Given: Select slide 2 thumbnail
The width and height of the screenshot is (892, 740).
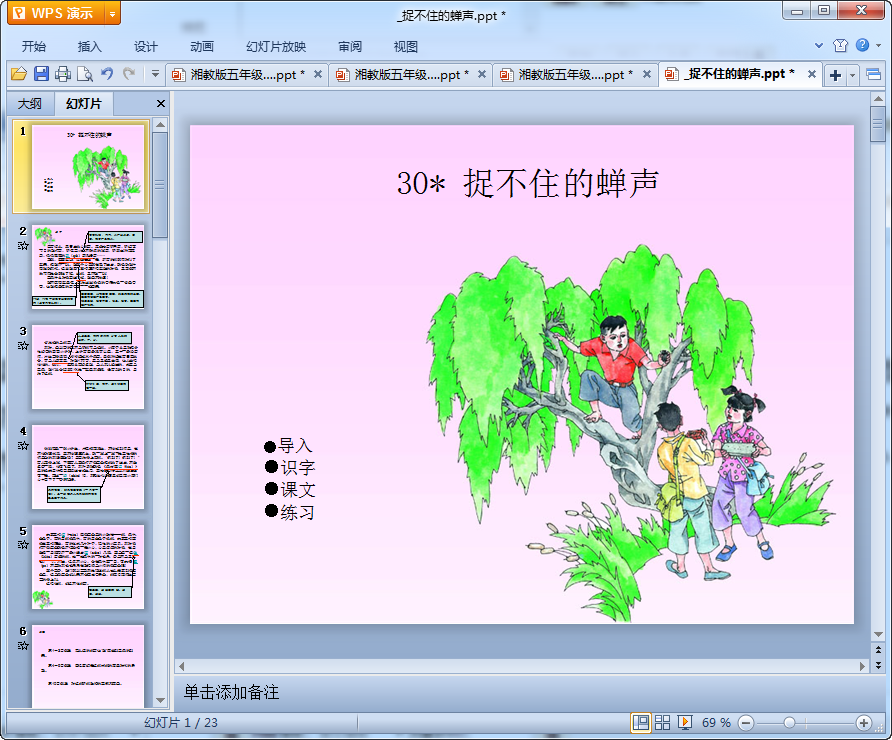Looking at the screenshot, I should [88, 267].
